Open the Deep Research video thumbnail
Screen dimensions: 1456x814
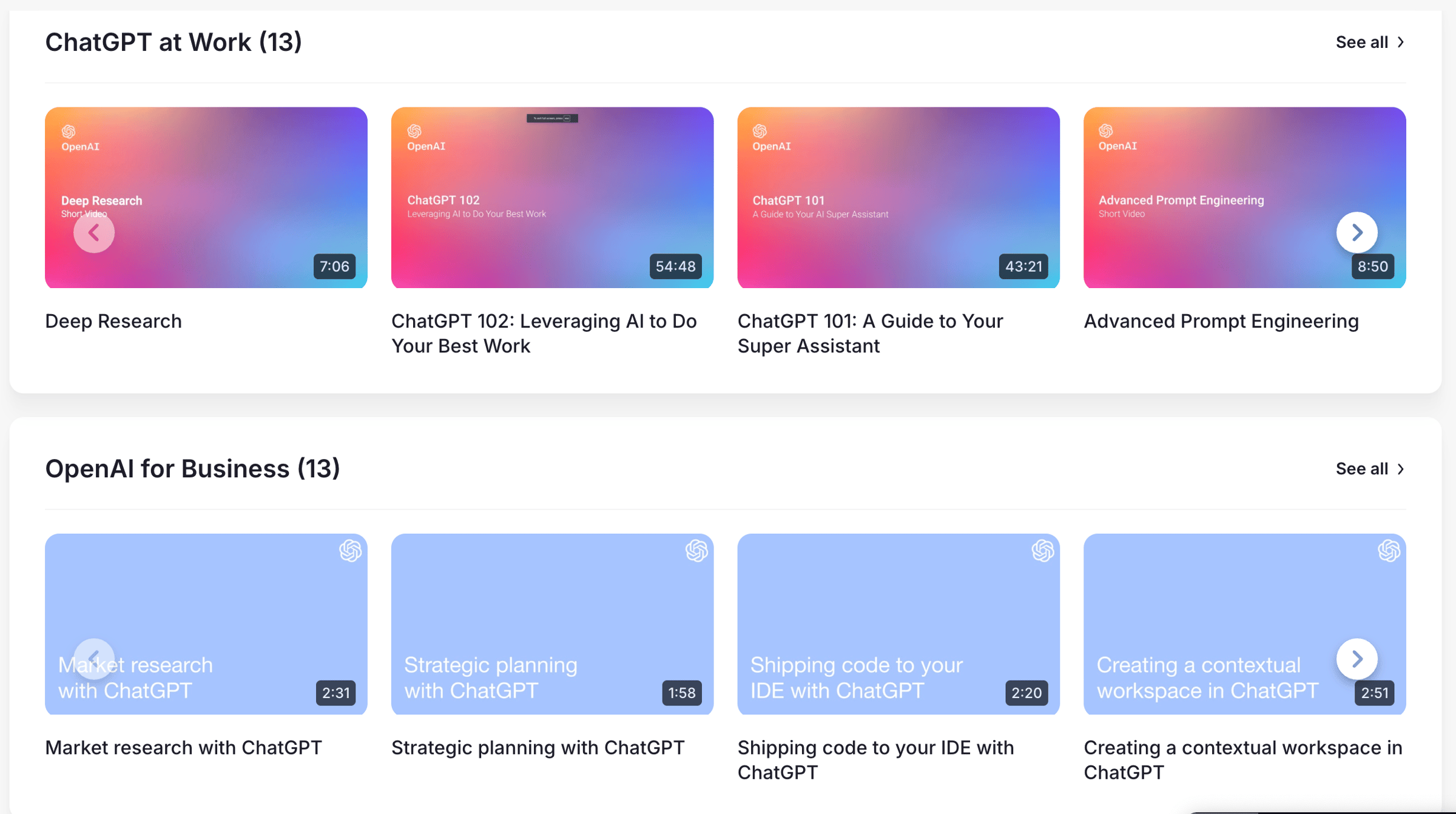pos(206,198)
